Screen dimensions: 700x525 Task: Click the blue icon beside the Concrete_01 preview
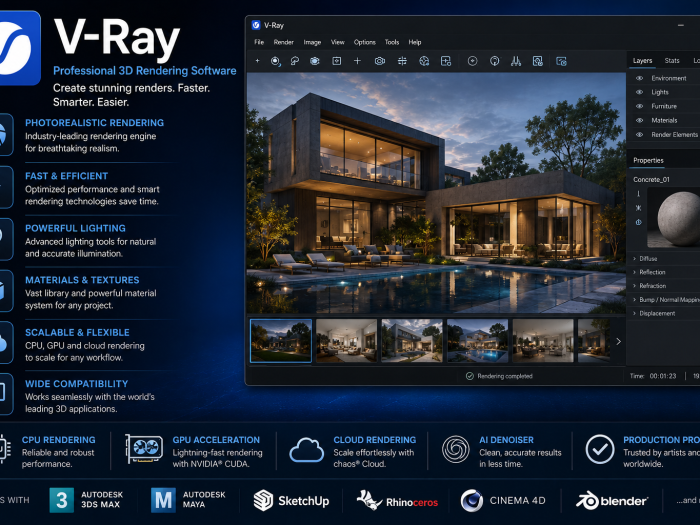coord(638,222)
